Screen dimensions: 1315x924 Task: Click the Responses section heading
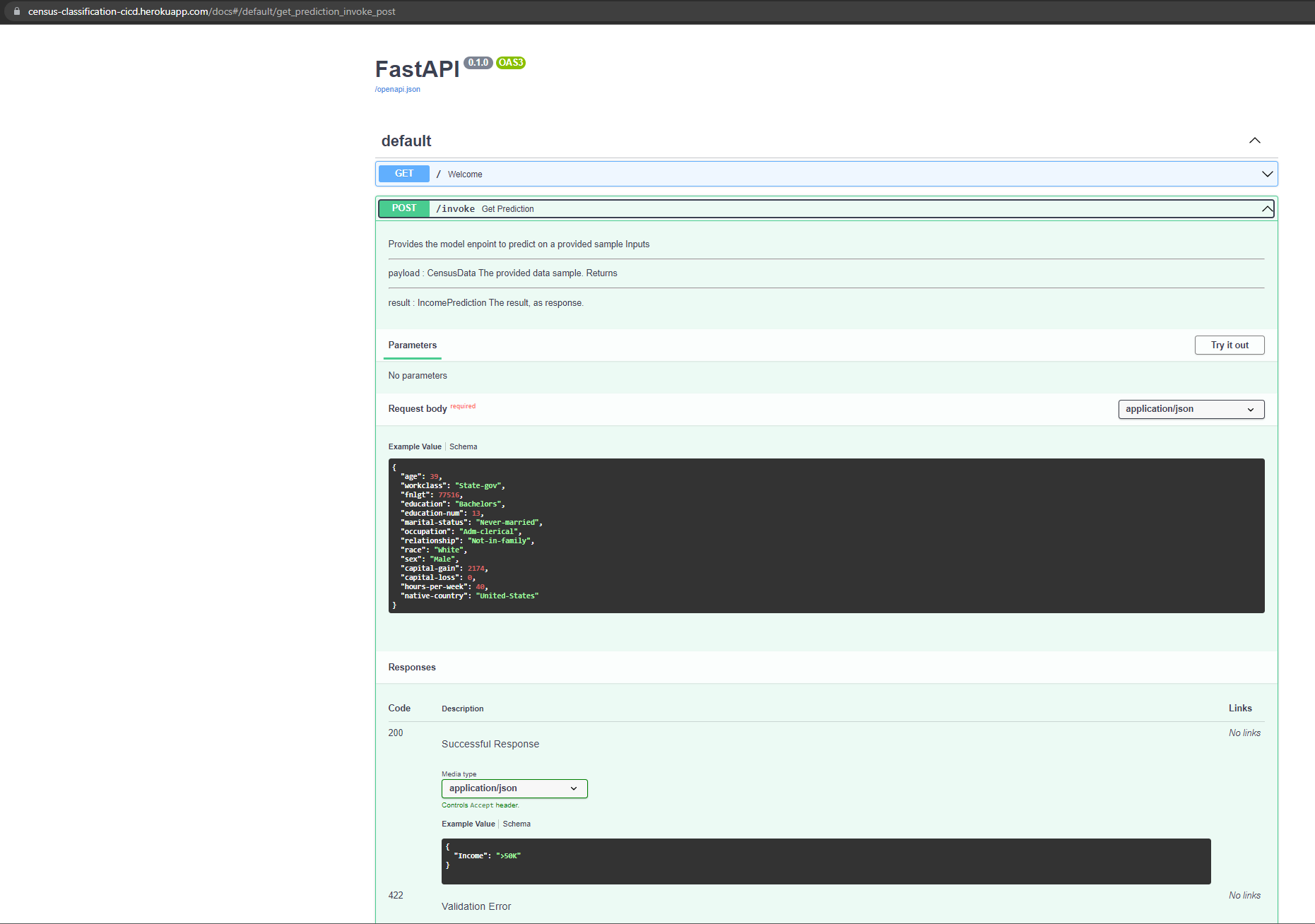(412, 667)
